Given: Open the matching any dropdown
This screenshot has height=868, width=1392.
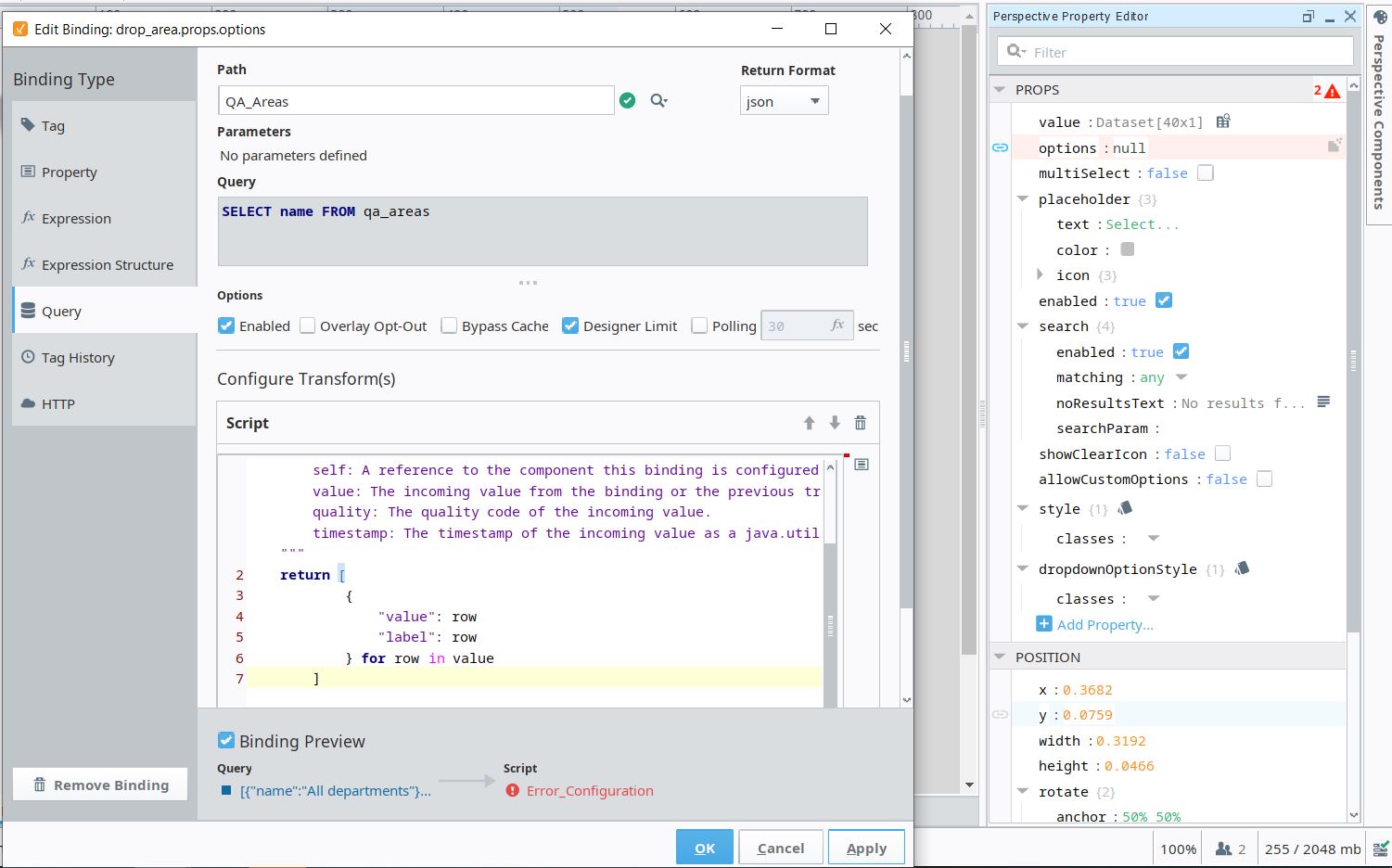Looking at the screenshot, I should coord(1181,377).
